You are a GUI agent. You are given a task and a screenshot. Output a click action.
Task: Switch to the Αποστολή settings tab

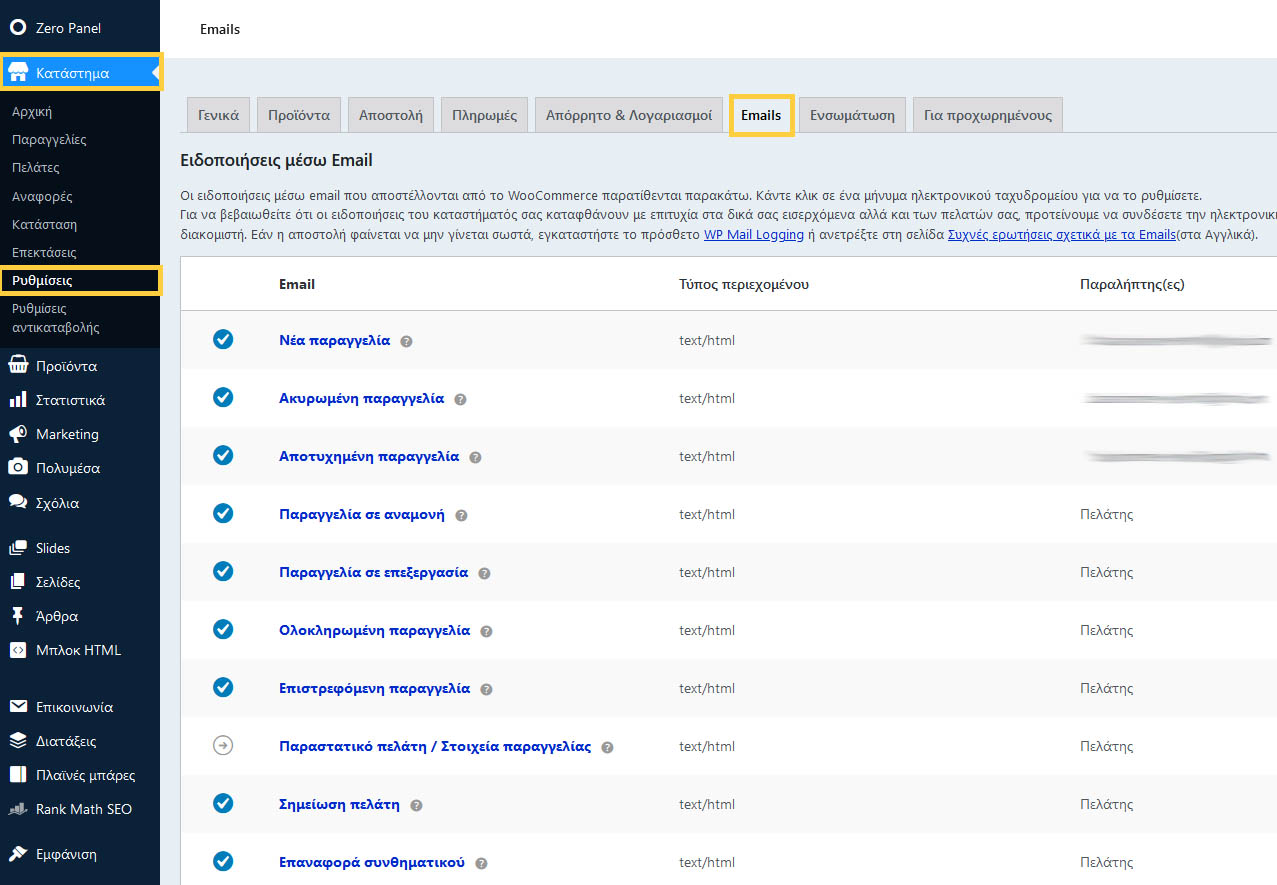(x=391, y=115)
